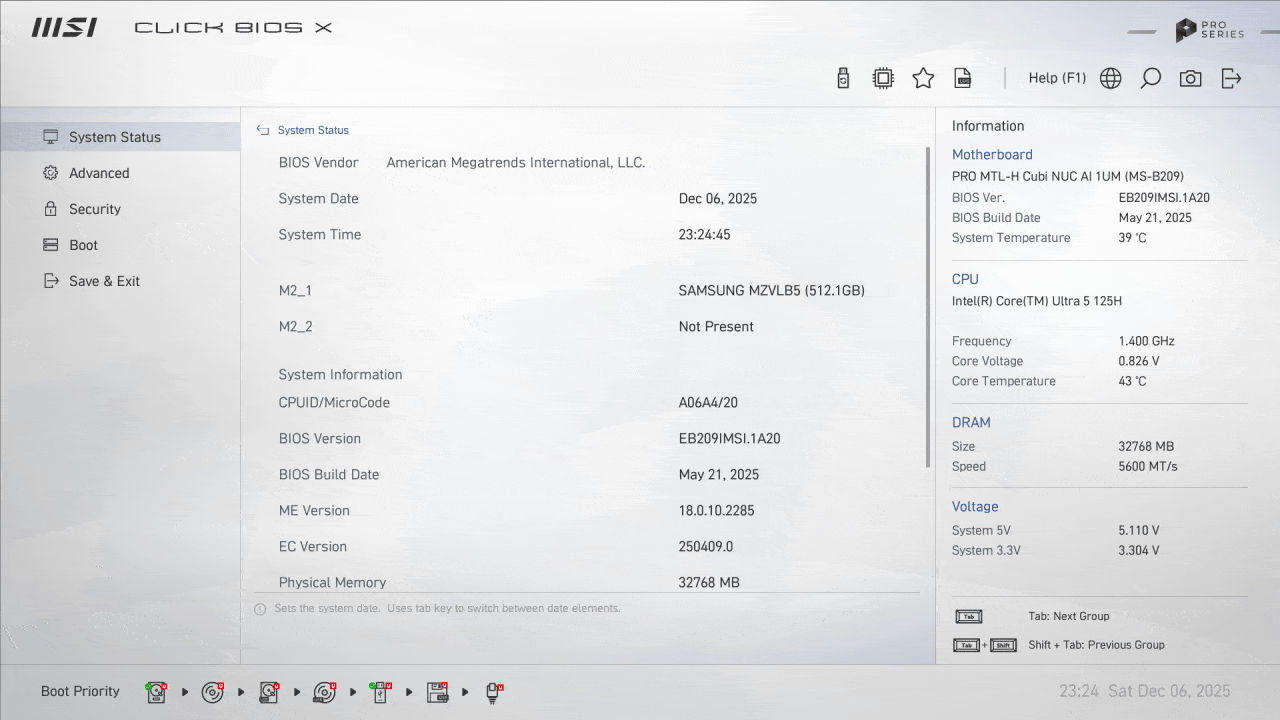Click the System Status list scrollbar
This screenshot has height=720, width=1280.
(928, 307)
